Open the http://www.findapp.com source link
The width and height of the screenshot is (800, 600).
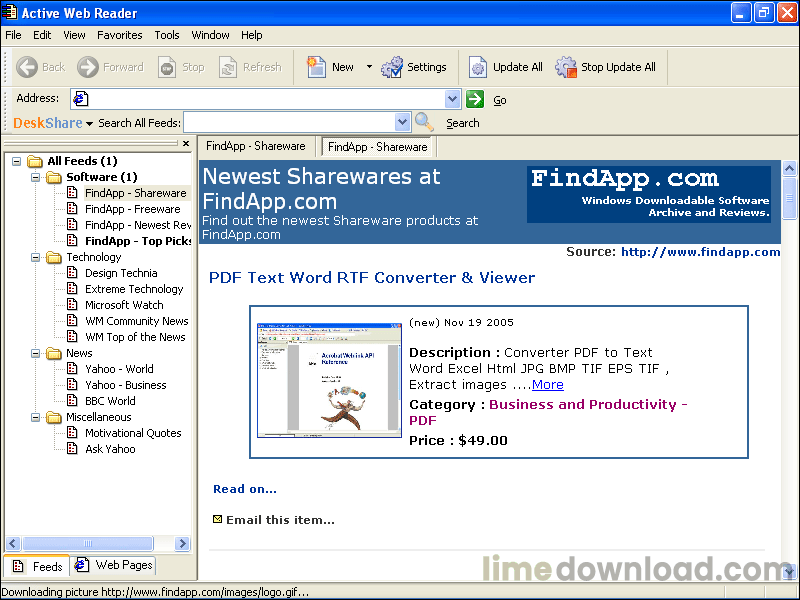pyautogui.click(x=700, y=252)
